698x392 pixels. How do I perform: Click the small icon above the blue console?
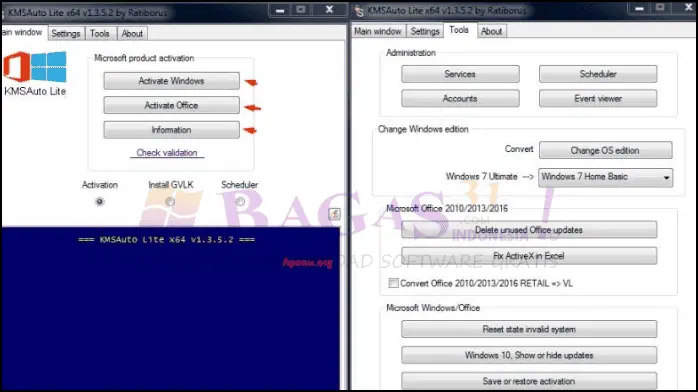(334, 214)
